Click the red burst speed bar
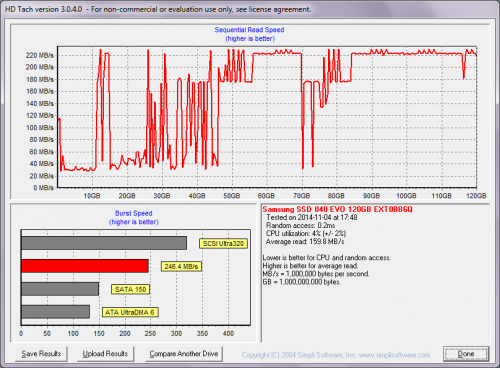The height and width of the screenshot is (368, 500). [85, 266]
